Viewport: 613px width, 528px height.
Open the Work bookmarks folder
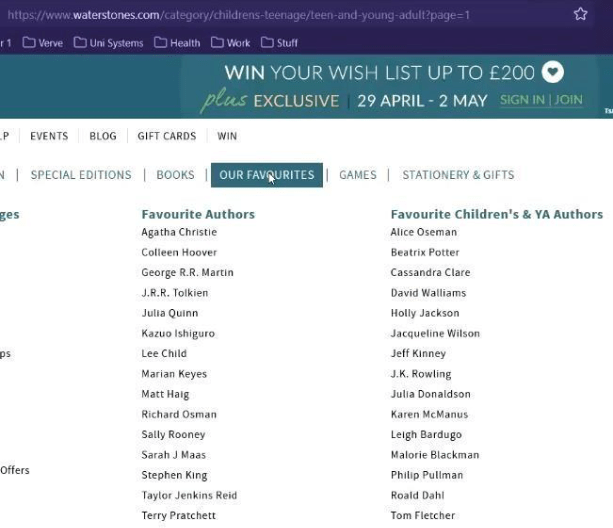tap(231, 43)
